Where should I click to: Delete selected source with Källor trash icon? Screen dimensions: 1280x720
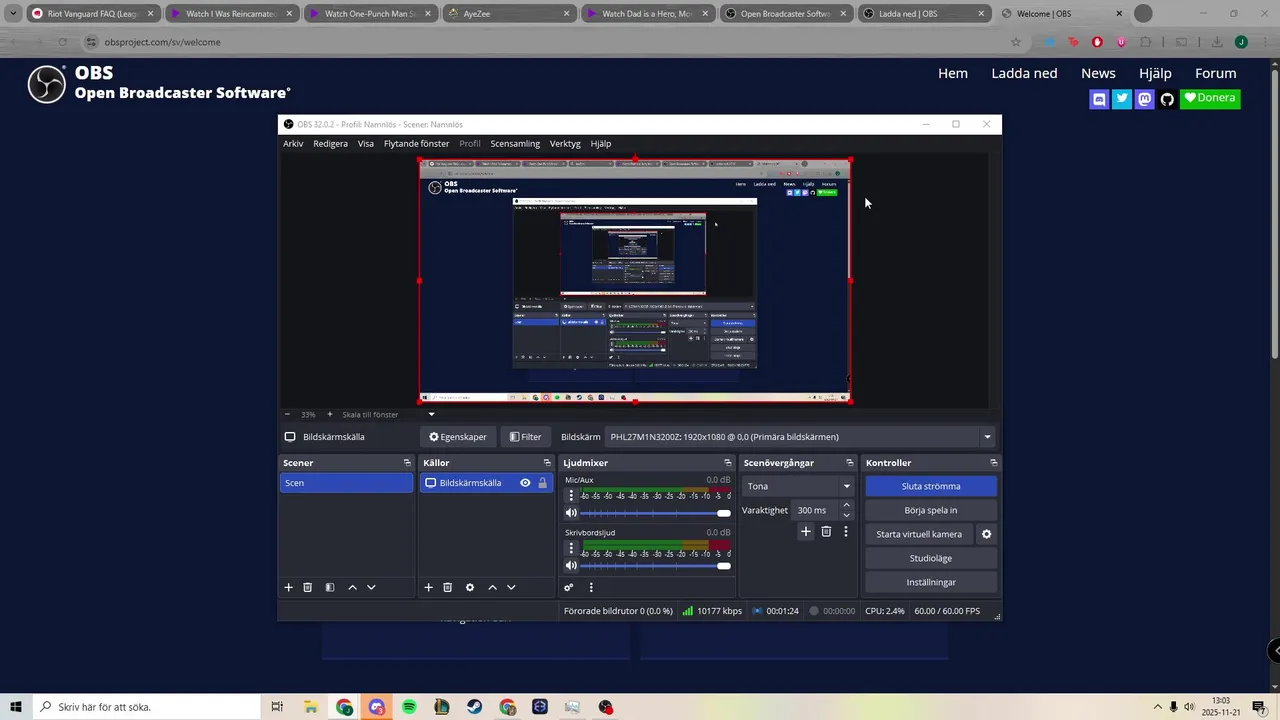448,587
